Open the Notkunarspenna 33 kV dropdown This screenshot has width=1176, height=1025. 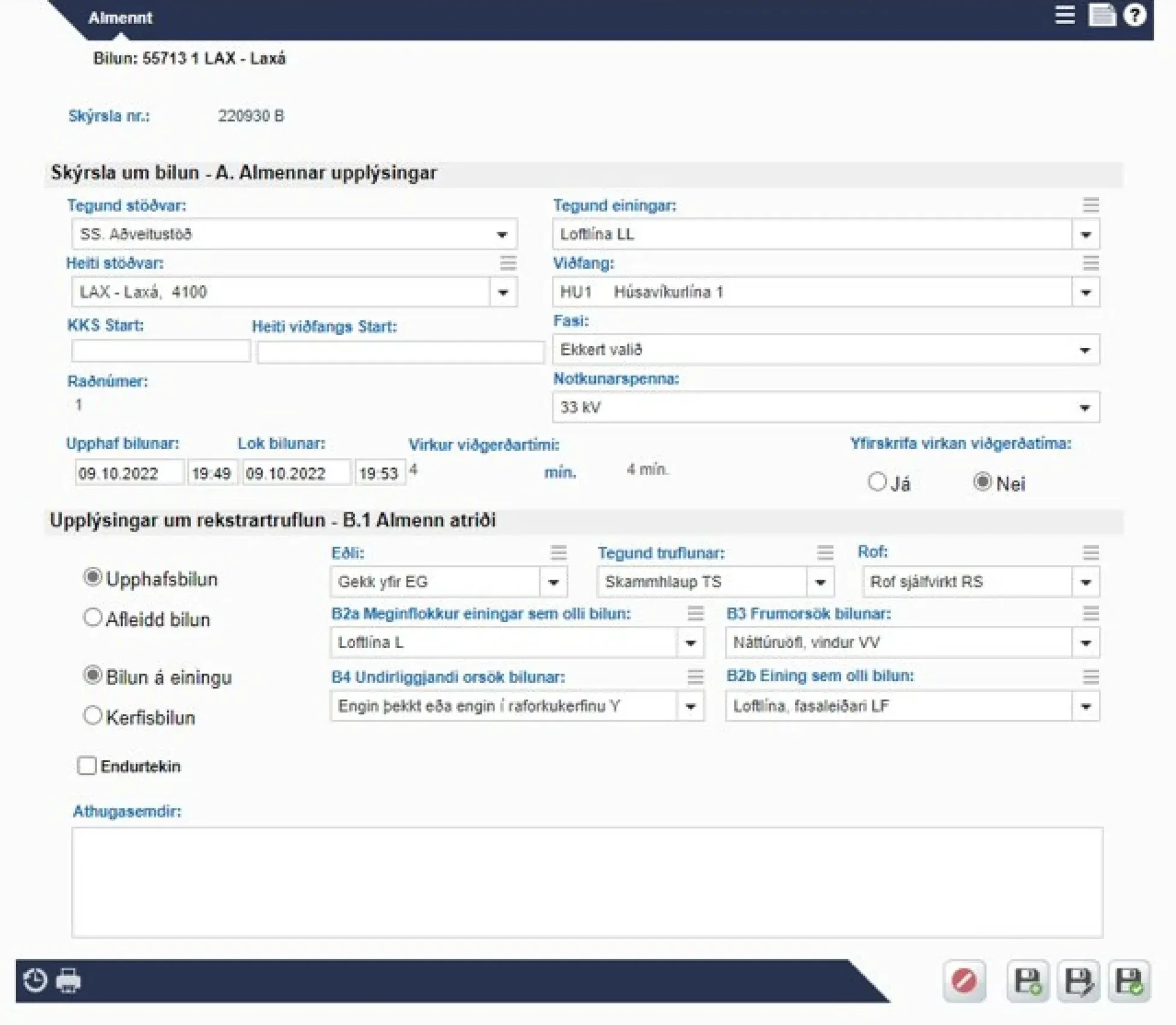tap(826, 407)
